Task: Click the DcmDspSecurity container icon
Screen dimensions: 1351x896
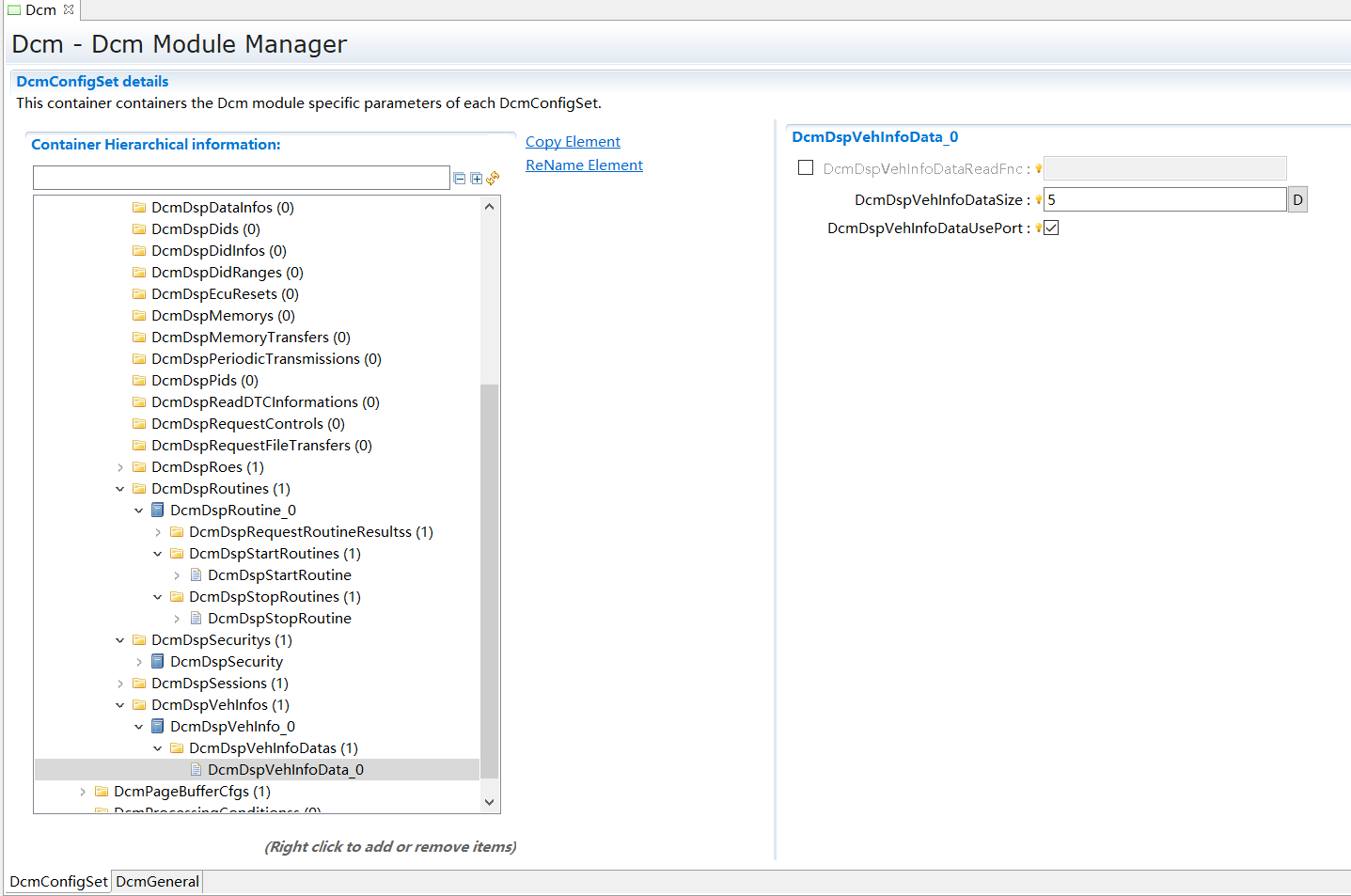Action: (158, 662)
